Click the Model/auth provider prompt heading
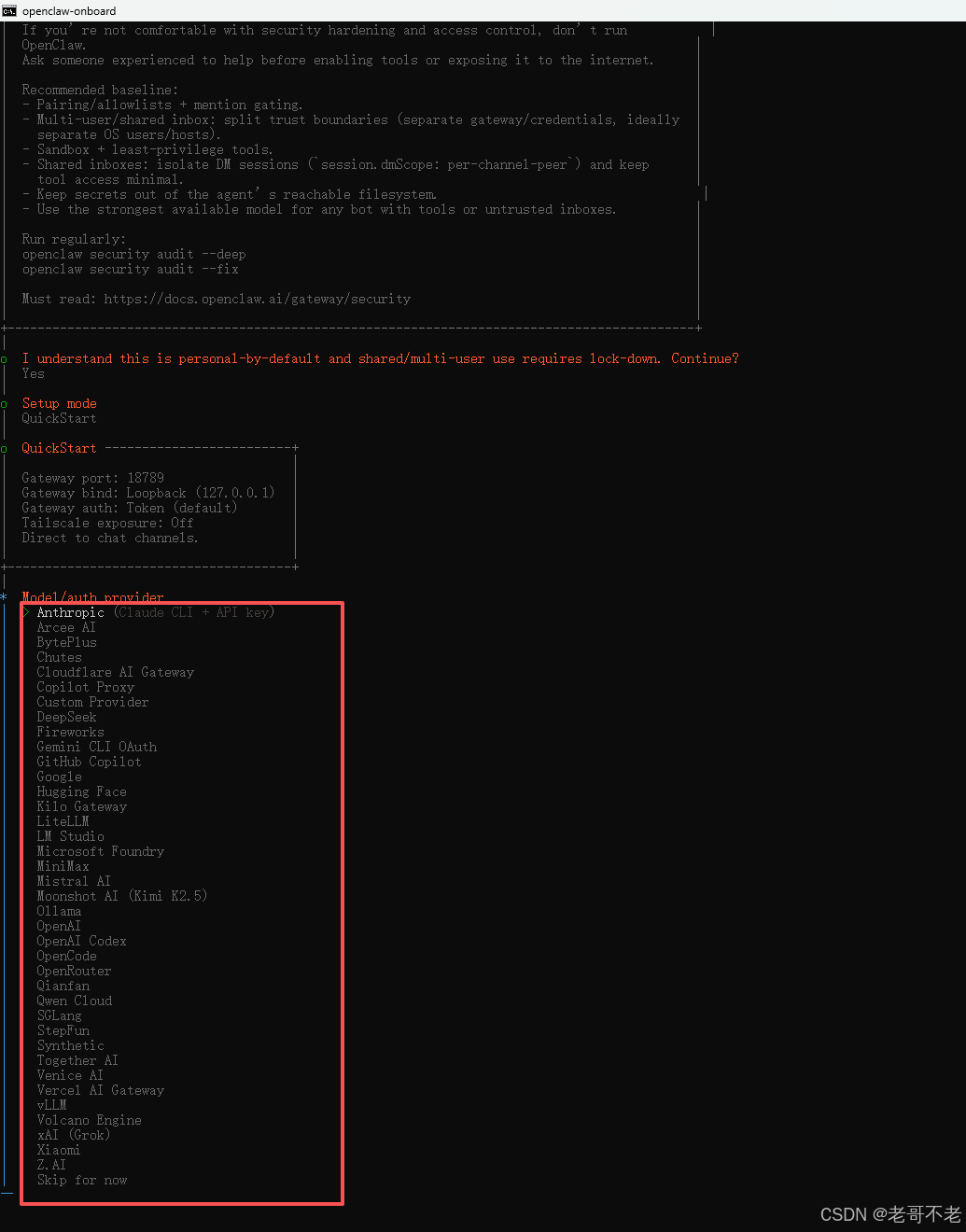The width and height of the screenshot is (966, 1232). coord(92,597)
